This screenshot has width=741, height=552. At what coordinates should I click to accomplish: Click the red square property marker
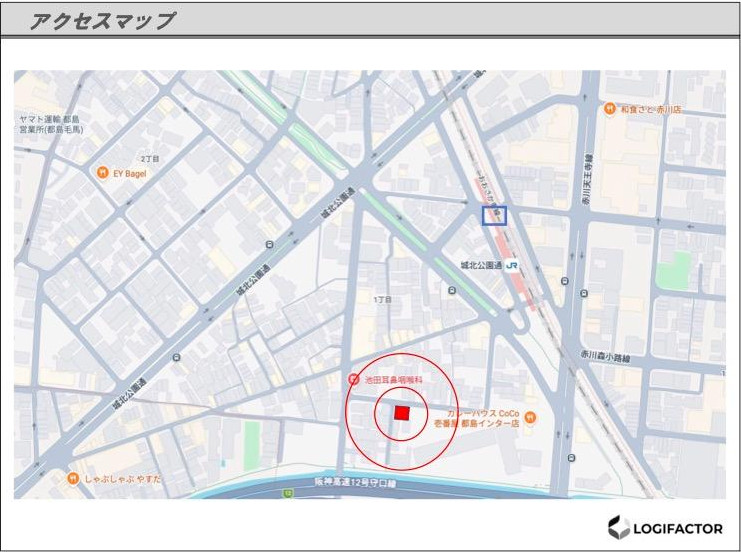pos(402,413)
